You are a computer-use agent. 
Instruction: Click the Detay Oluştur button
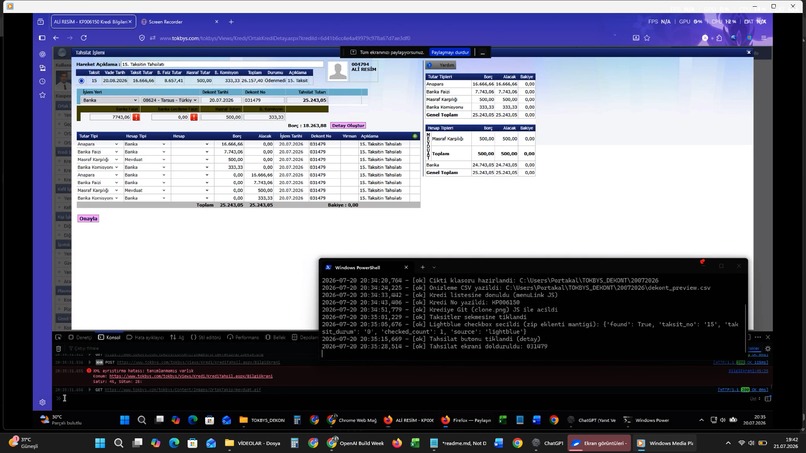(348, 125)
